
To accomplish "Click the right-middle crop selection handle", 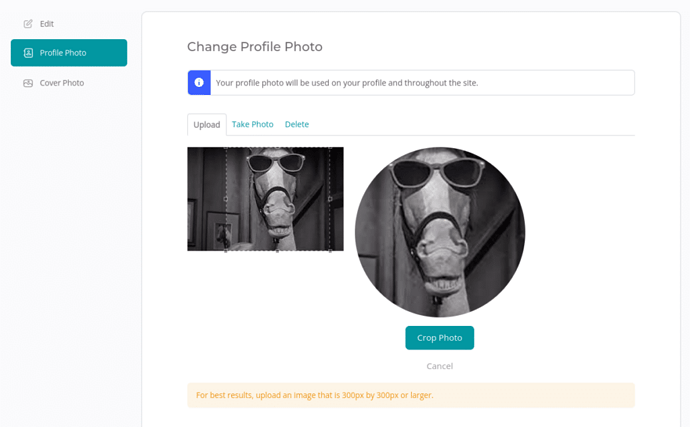I will pos(331,199).
